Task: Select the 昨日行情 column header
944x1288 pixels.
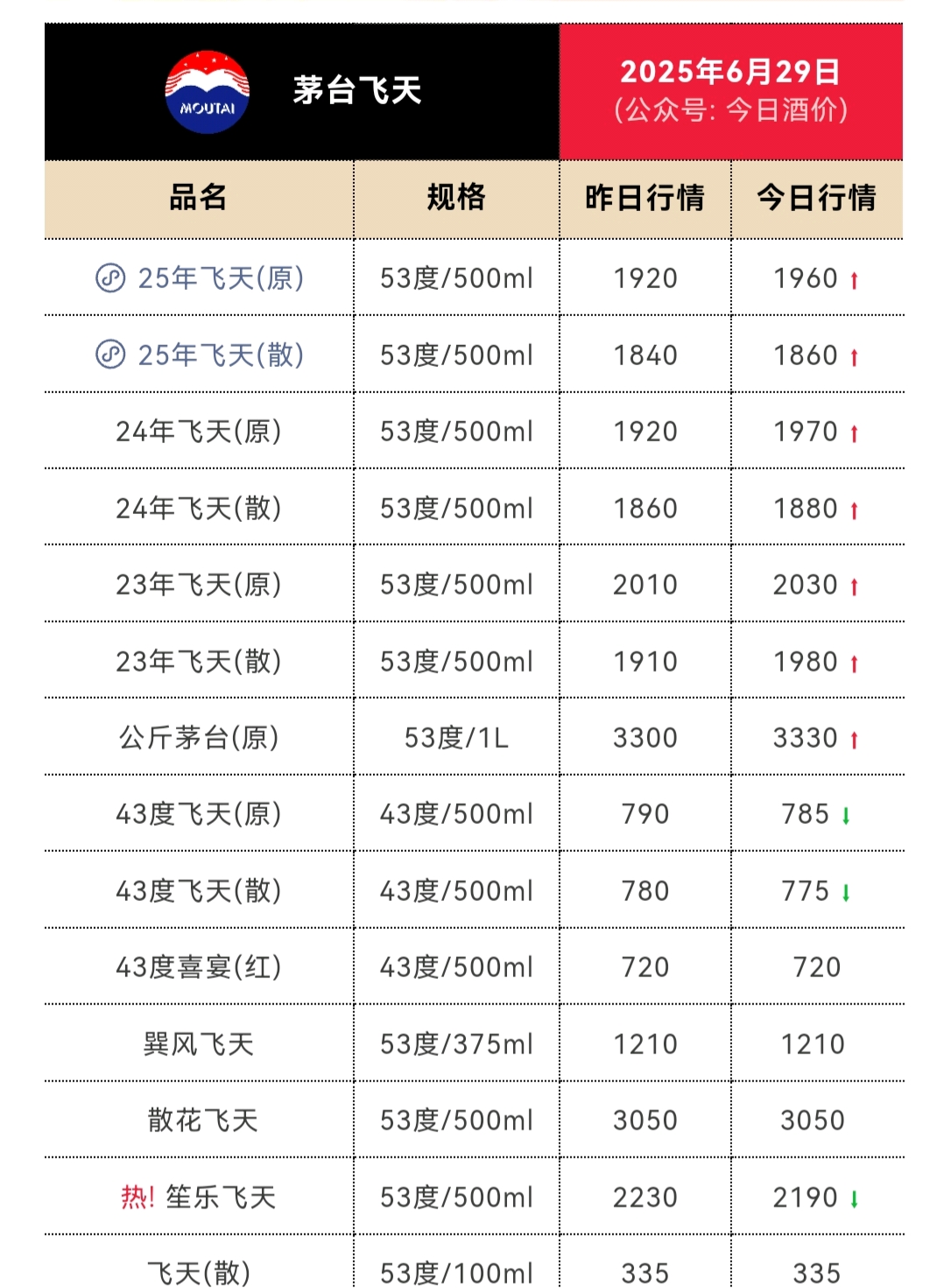Action: pyautogui.click(x=645, y=198)
